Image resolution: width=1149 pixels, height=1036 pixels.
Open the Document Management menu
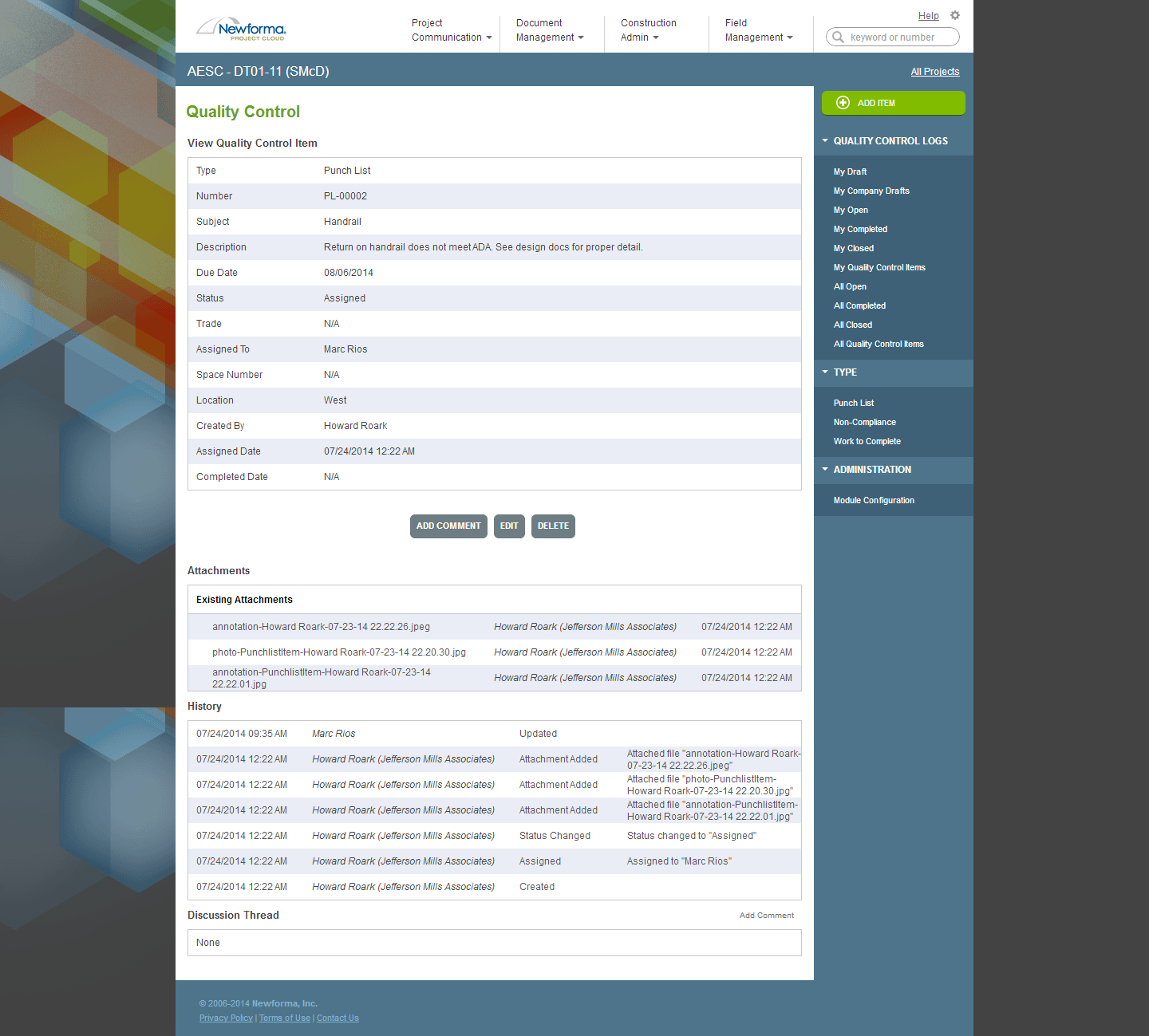coord(550,30)
